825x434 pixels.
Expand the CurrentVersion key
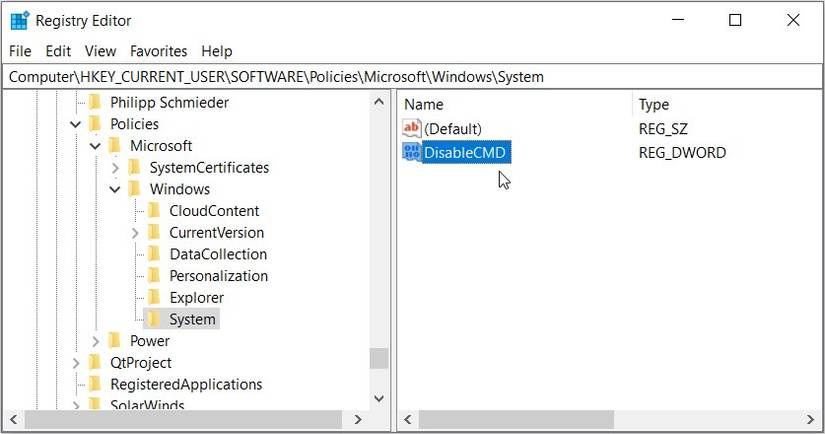(x=135, y=233)
